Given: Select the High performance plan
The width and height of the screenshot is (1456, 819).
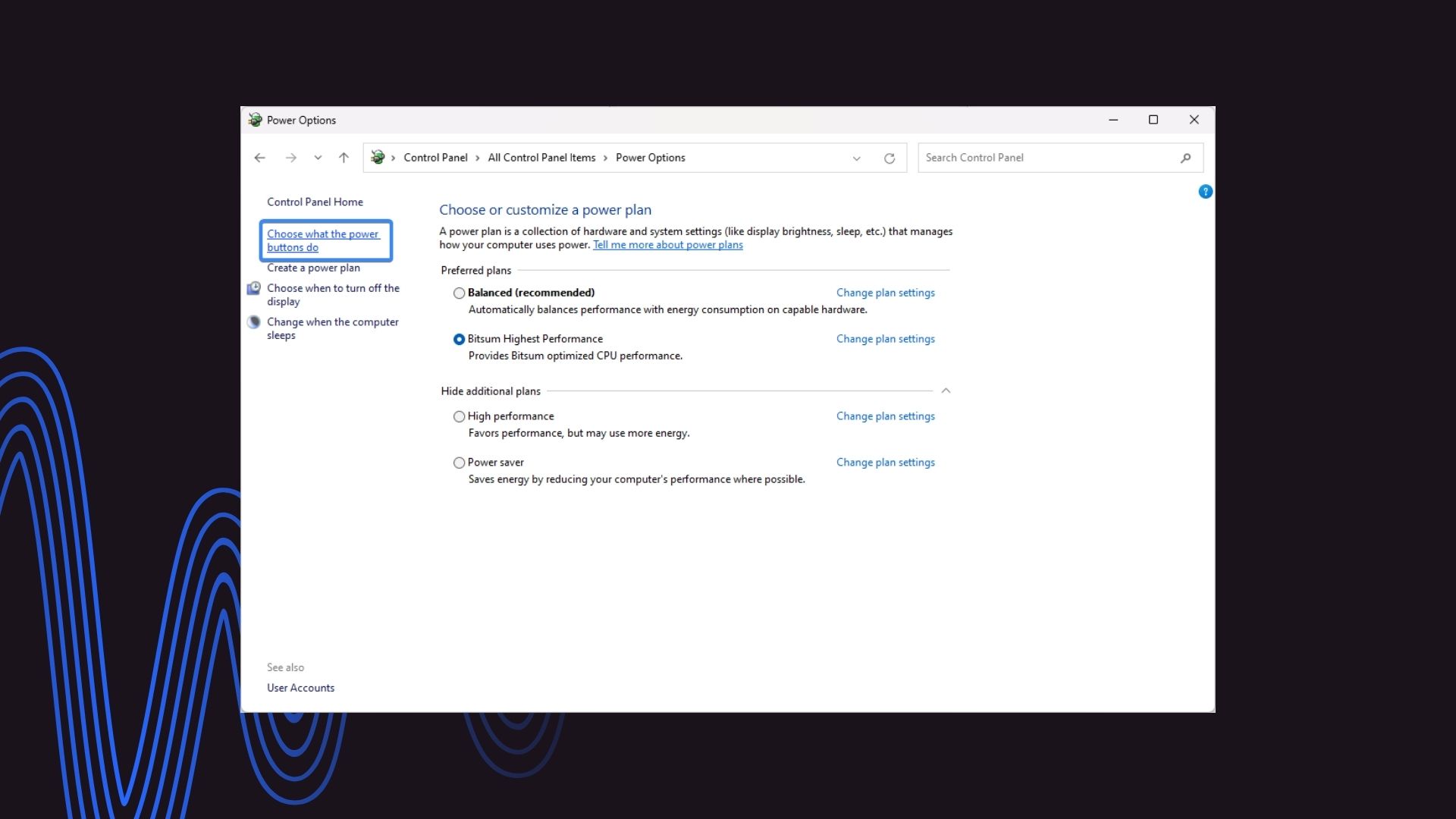Looking at the screenshot, I should point(459,416).
